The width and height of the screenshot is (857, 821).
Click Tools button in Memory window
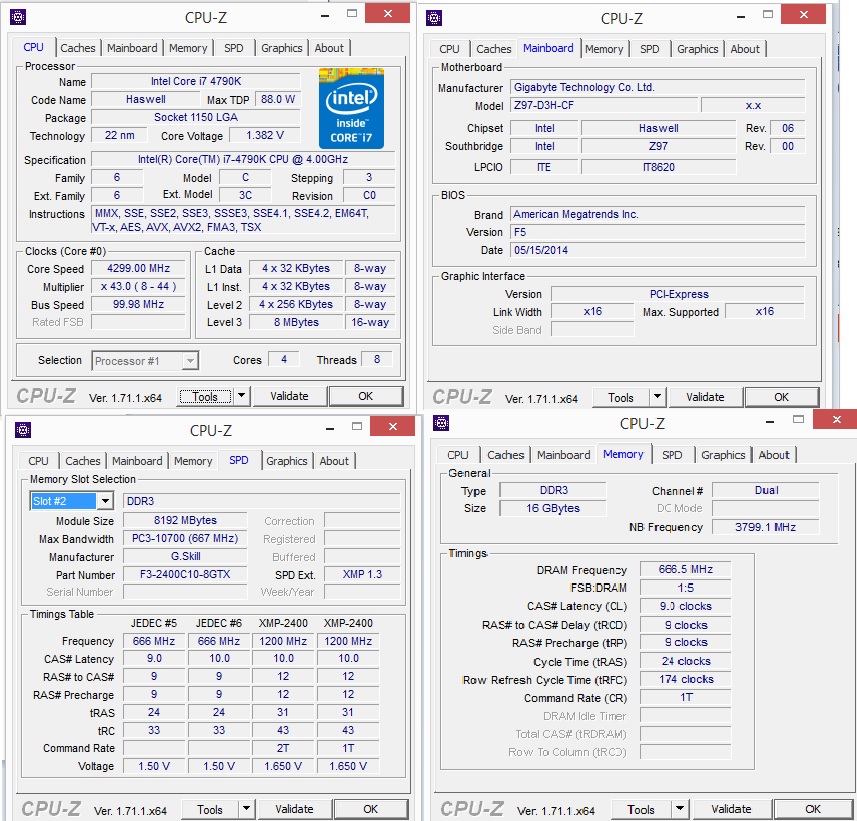(x=641, y=809)
